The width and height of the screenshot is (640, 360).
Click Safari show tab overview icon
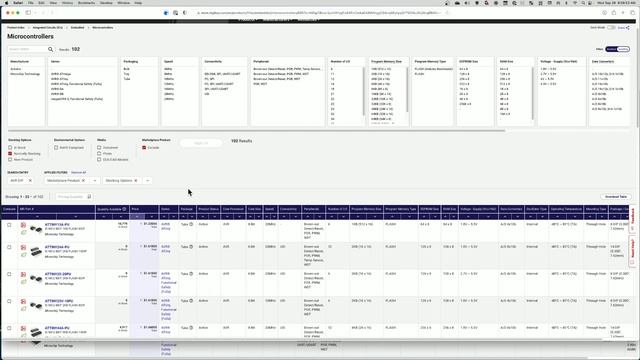pos(633,13)
